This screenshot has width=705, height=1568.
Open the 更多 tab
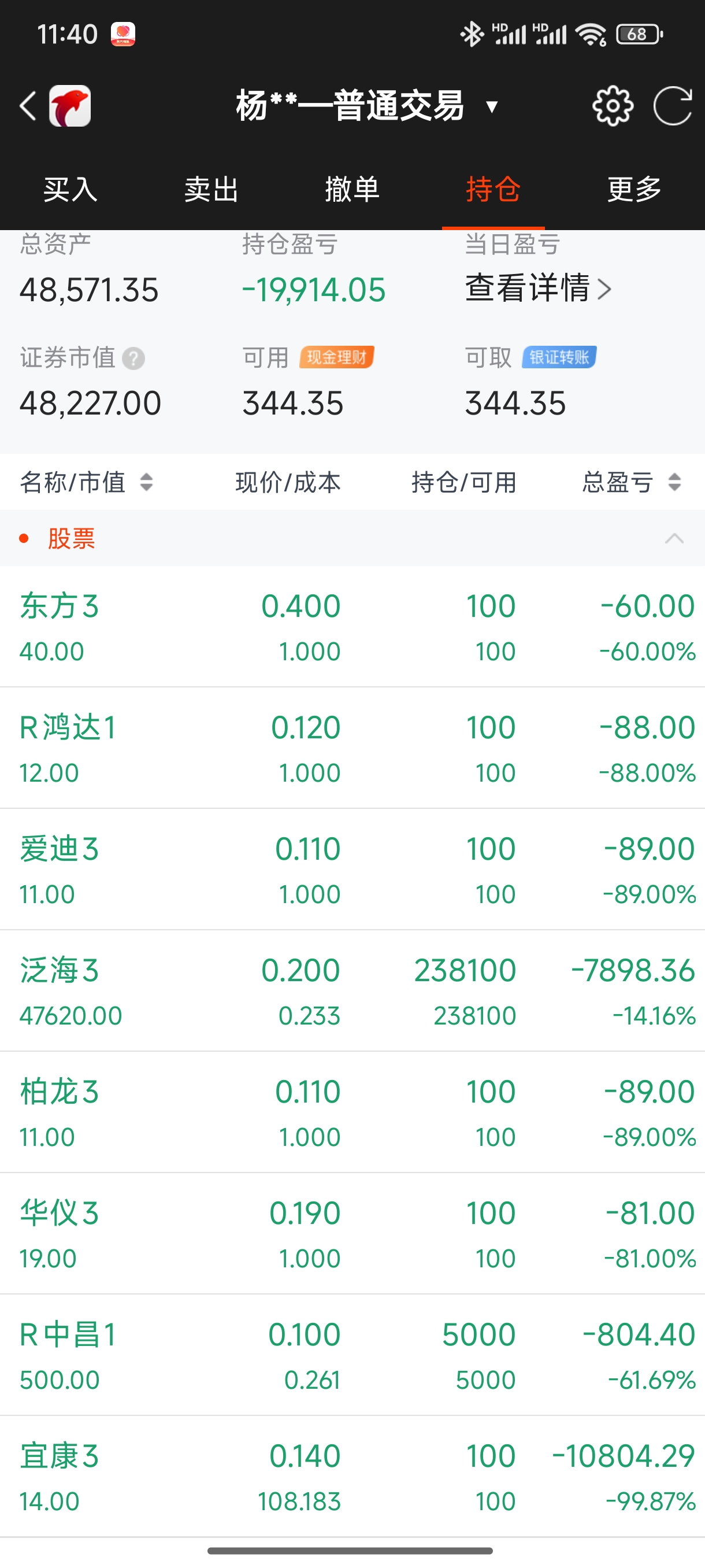(634, 189)
